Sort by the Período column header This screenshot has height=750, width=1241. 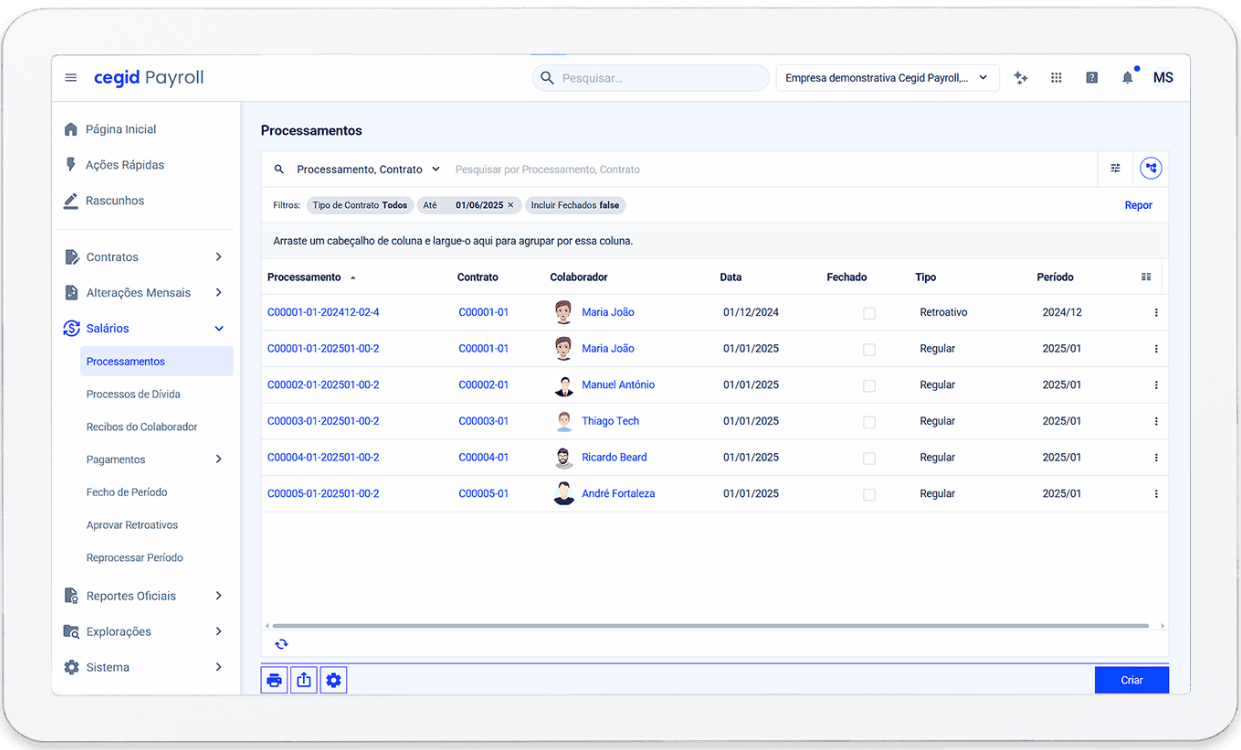[x=1055, y=277]
